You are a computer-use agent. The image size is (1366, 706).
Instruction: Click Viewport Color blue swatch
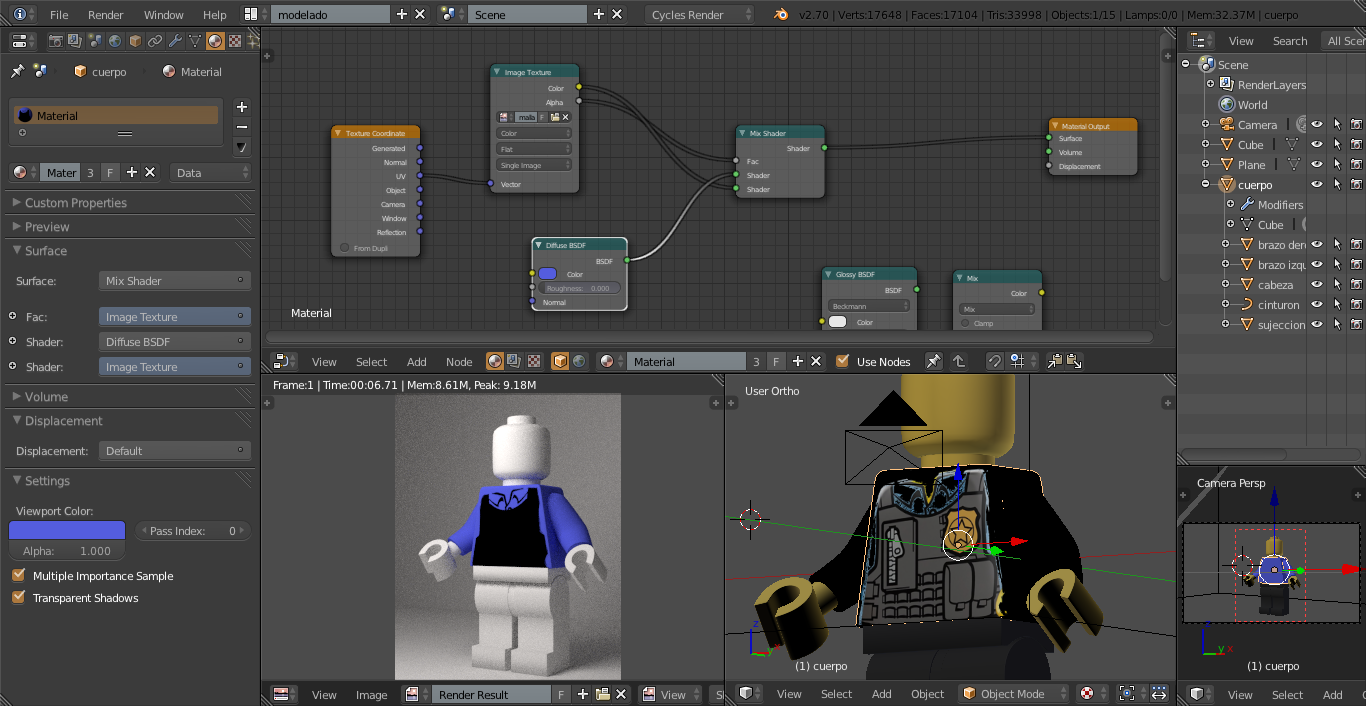[67, 531]
